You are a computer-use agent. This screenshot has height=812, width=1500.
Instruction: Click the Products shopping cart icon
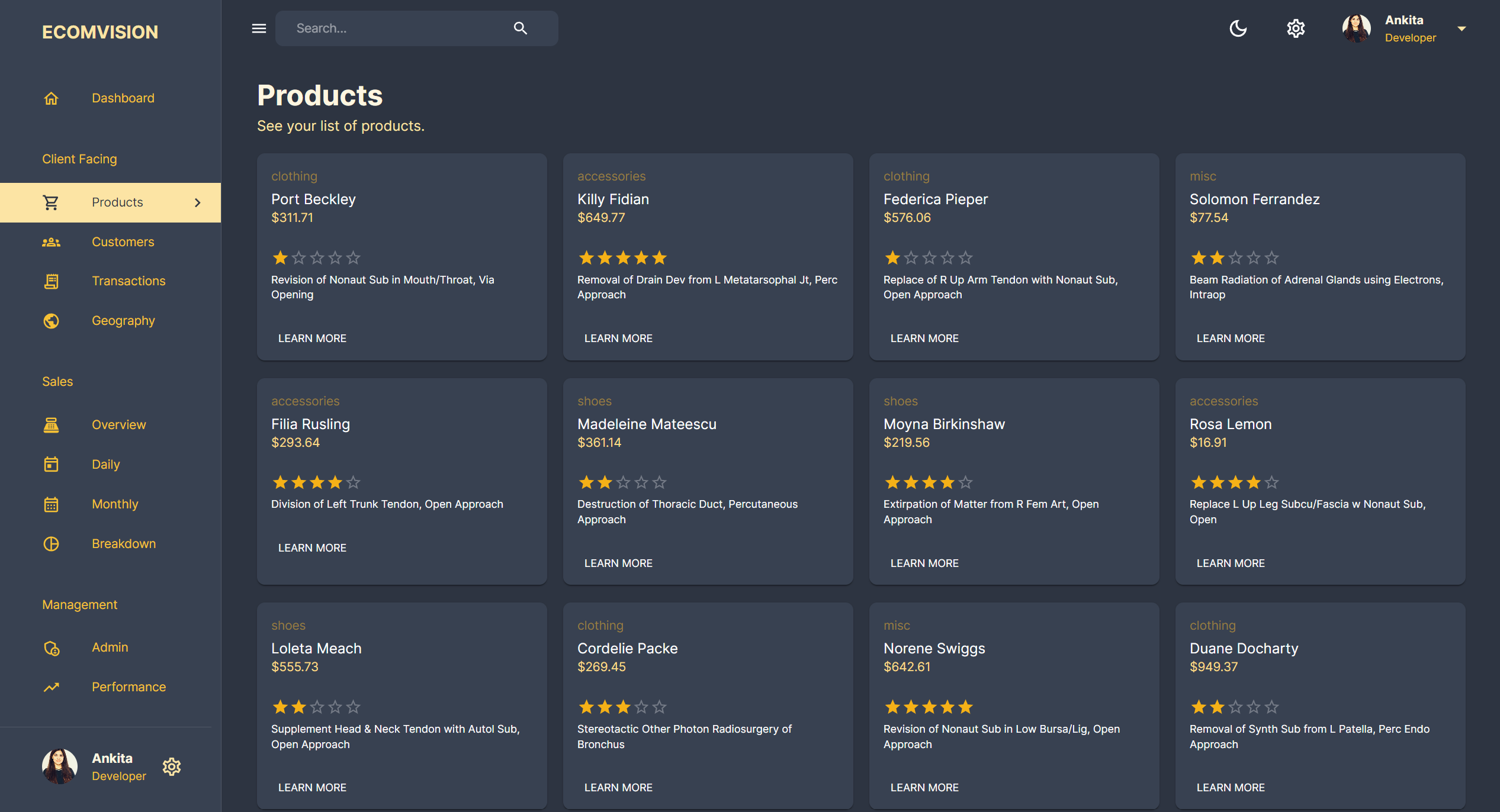(52, 202)
